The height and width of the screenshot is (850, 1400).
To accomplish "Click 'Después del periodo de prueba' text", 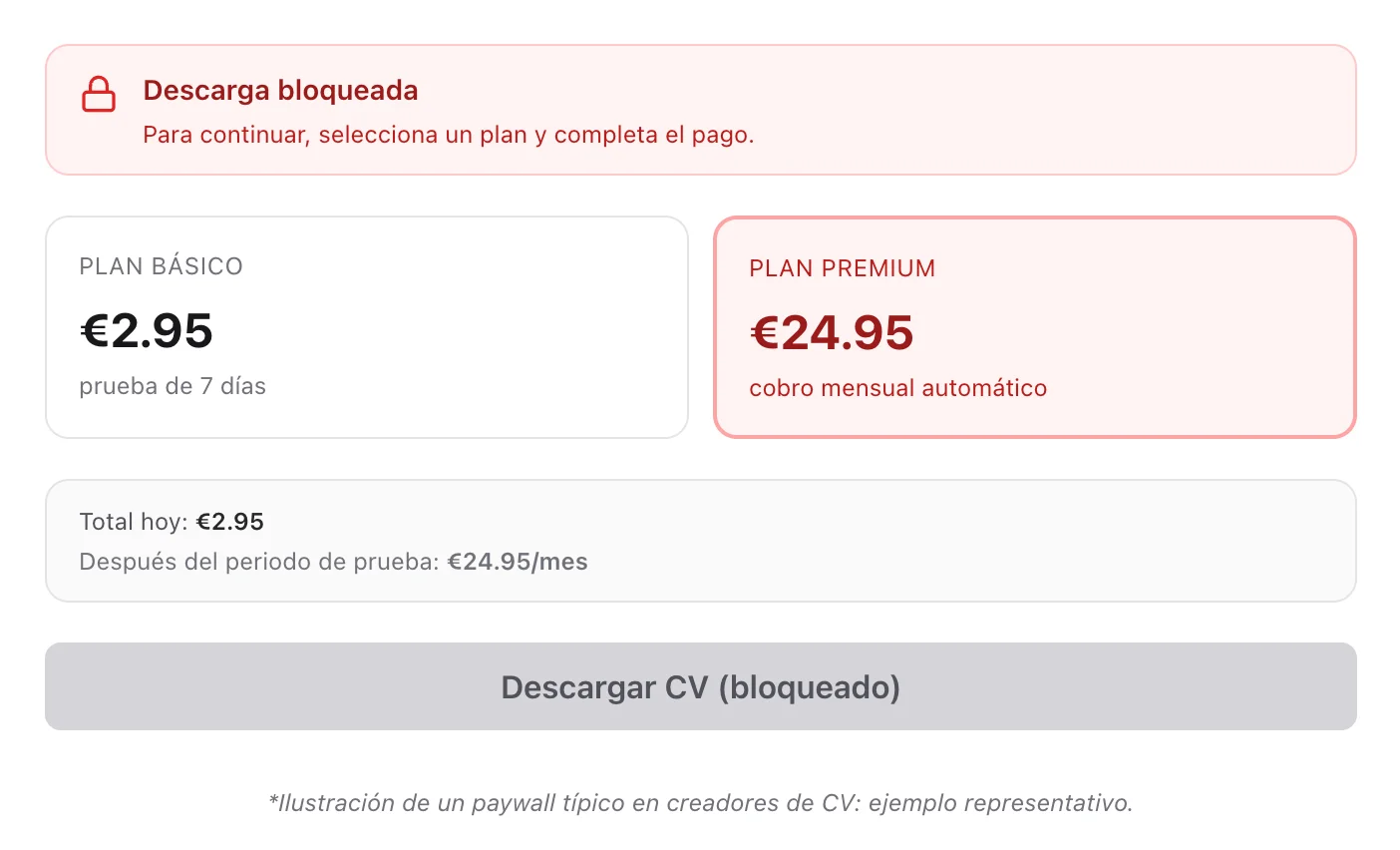I will pyautogui.click(x=259, y=562).
